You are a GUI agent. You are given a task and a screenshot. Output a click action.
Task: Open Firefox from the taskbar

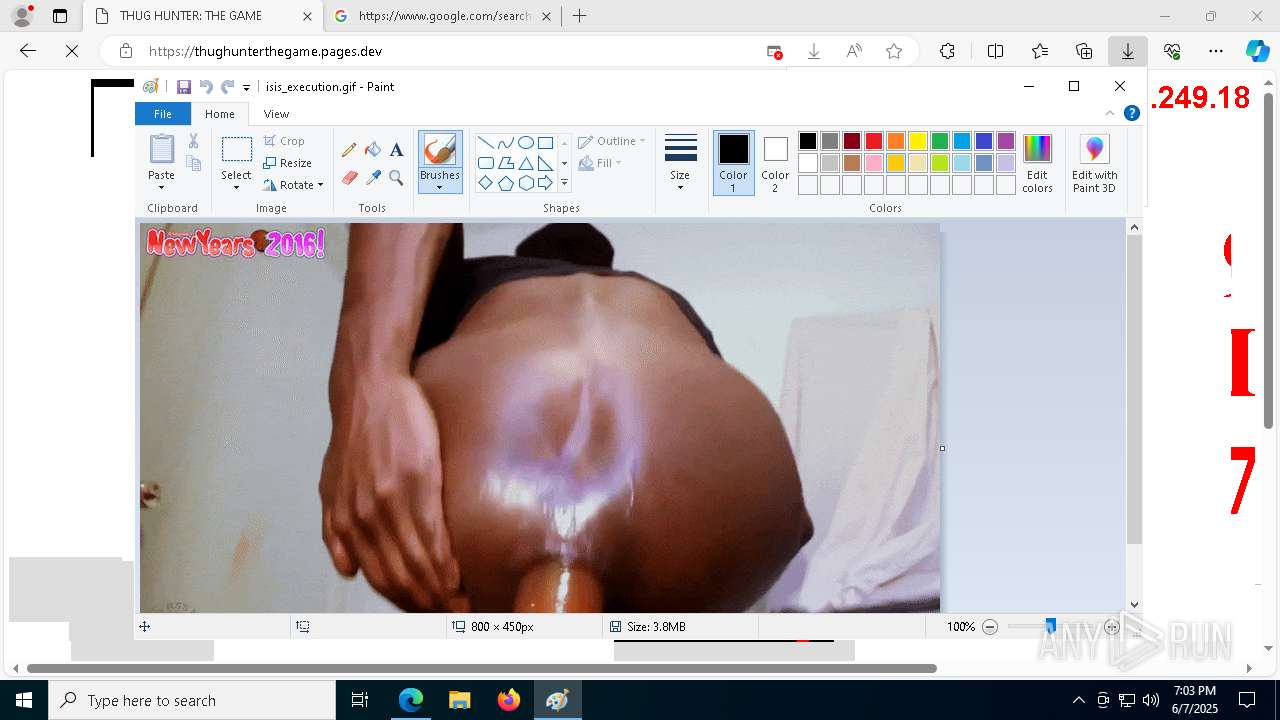coord(509,700)
